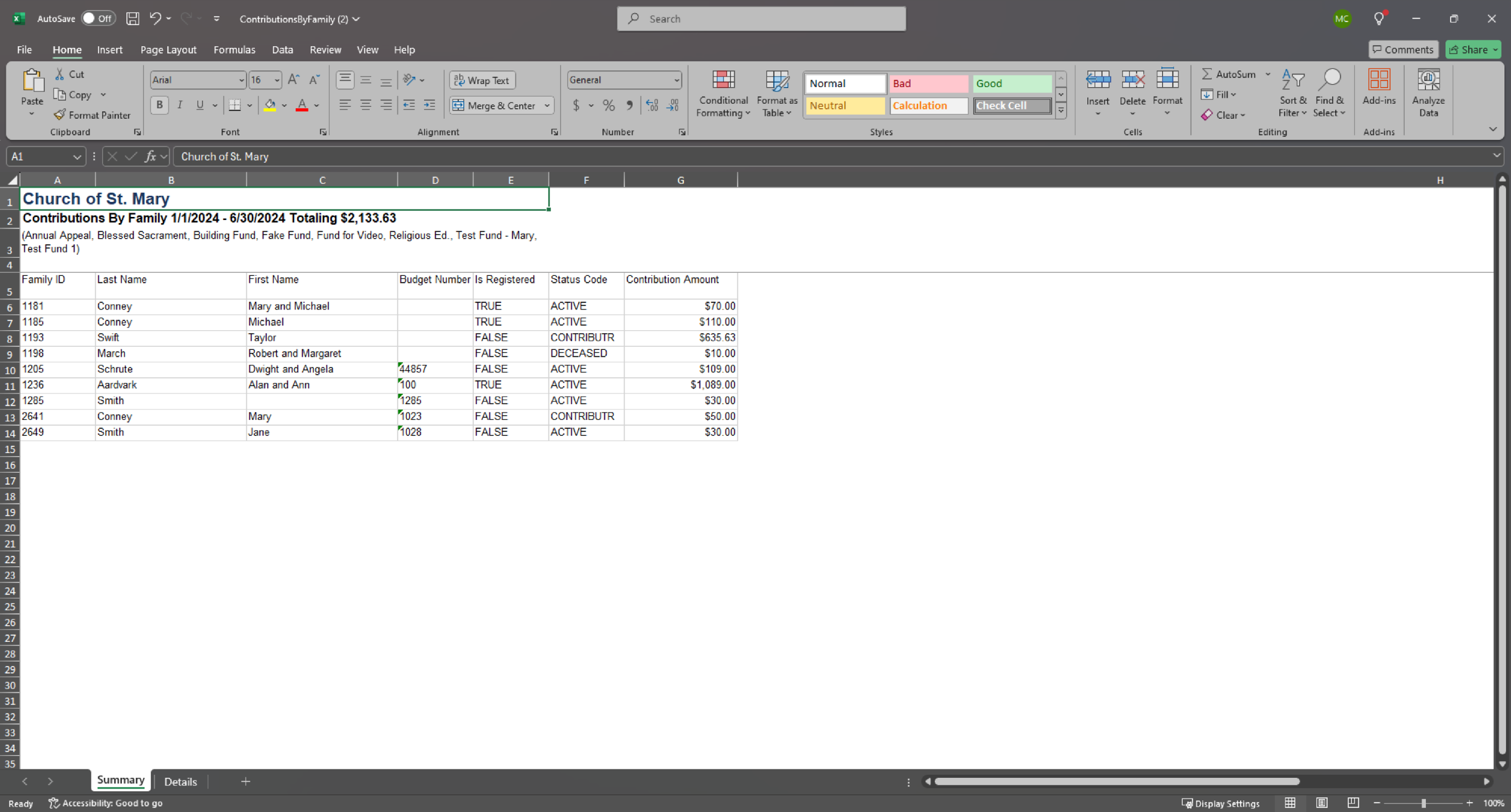The height and width of the screenshot is (812, 1511).
Task: Toggle AutoSave switch on
Action: click(98, 19)
